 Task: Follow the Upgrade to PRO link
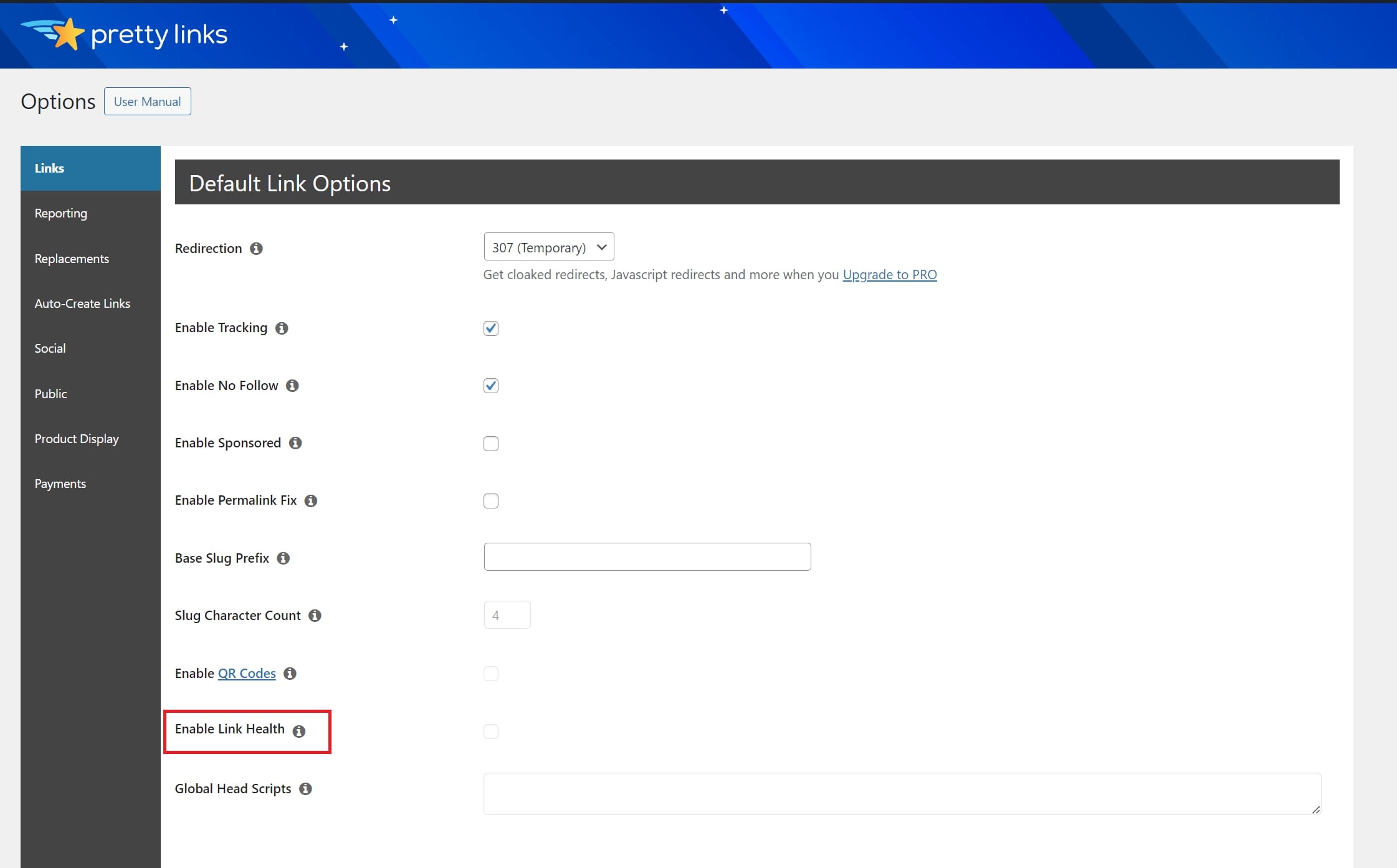pyautogui.click(x=889, y=275)
